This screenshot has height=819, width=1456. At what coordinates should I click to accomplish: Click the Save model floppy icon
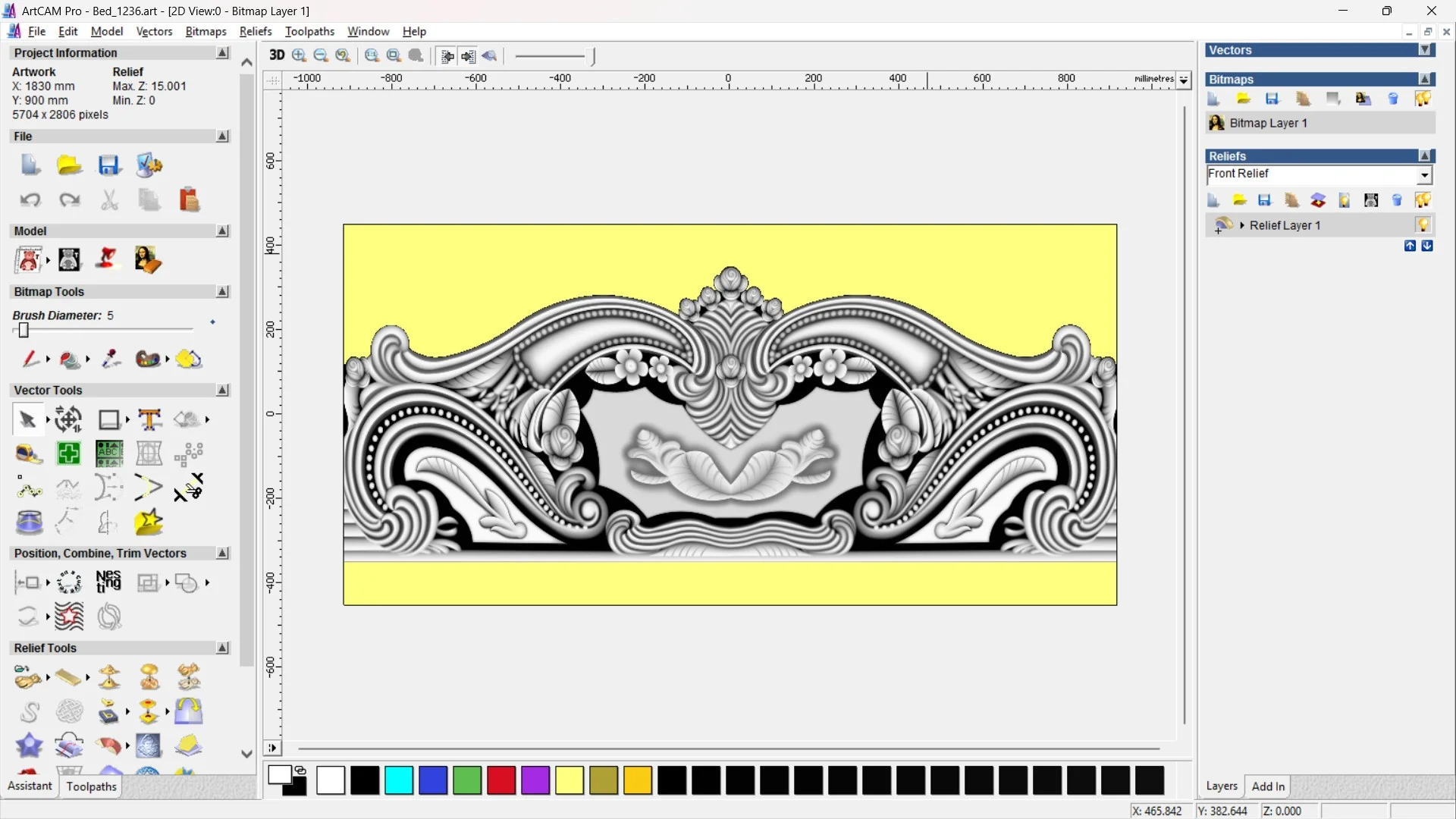(108, 165)
